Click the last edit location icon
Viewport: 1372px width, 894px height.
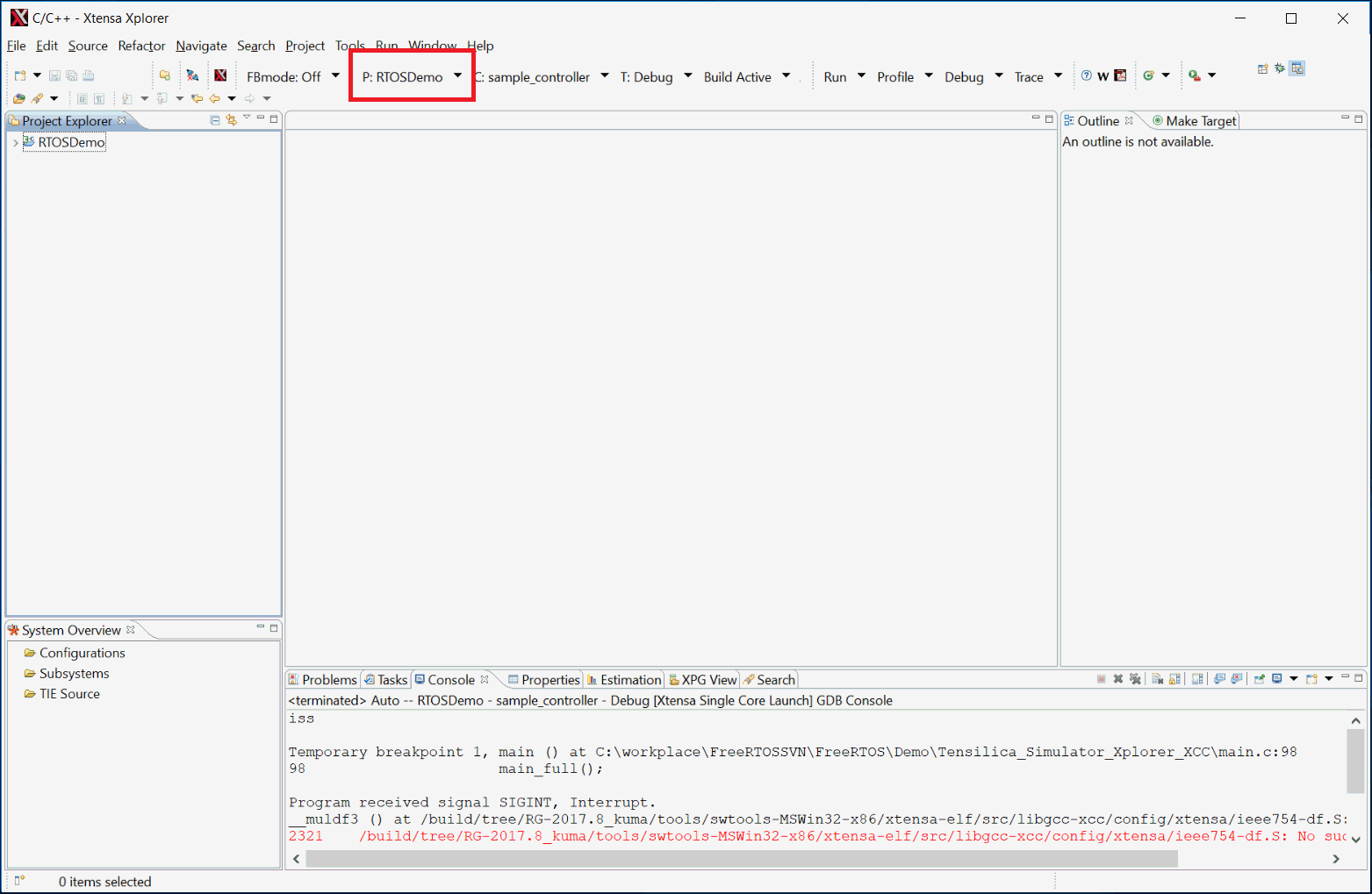coord(197,98)
